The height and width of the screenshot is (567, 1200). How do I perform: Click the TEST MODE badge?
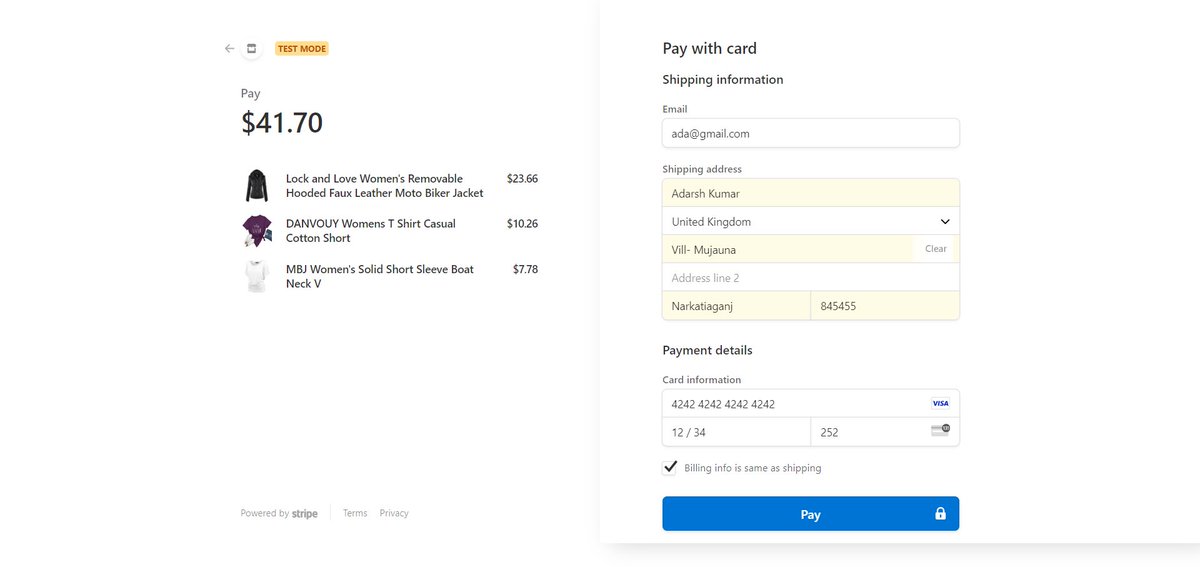[x=302, y=48]
